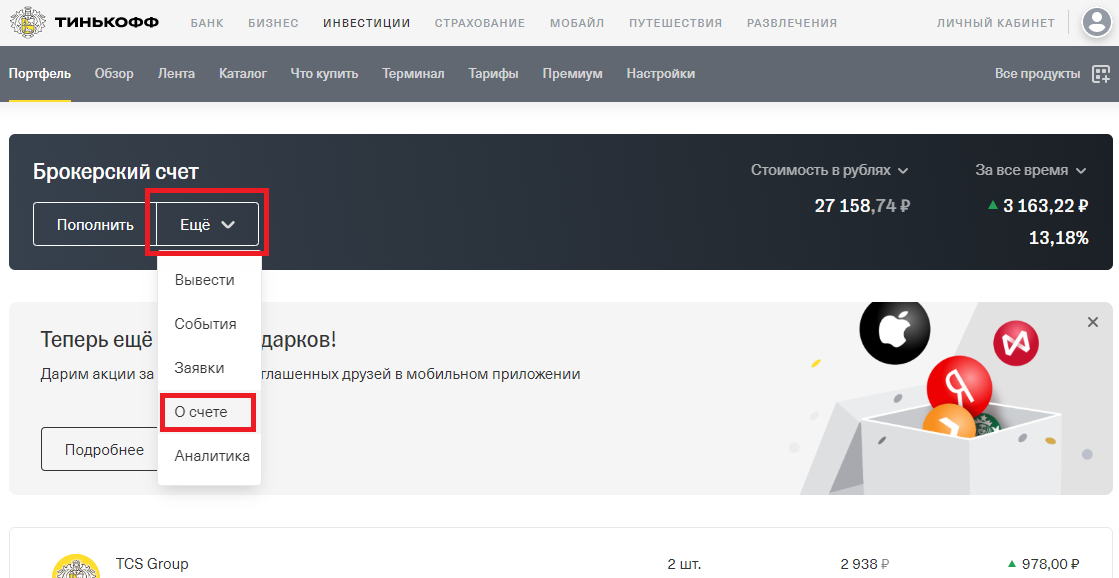Select Заявки from the dropdown
Viewport: 1119px width, 578px height.
(200, 368)
